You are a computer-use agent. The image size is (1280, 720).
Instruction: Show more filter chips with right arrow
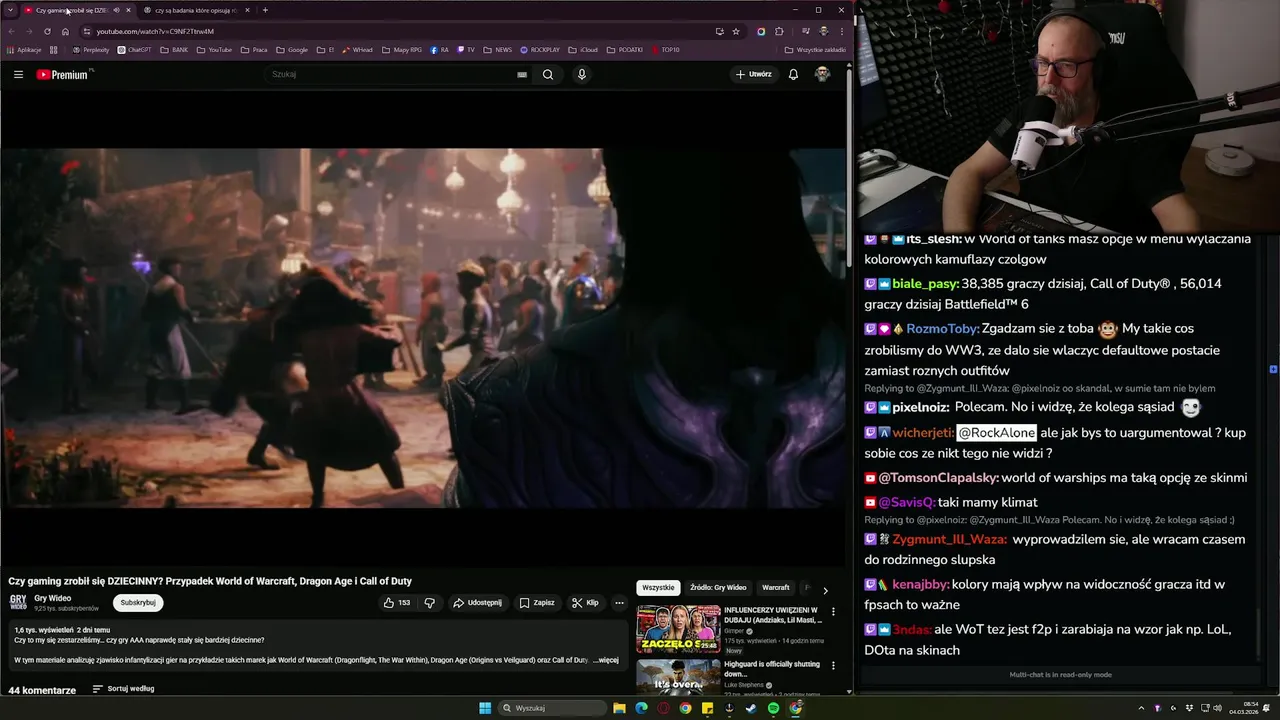[825, 590]
